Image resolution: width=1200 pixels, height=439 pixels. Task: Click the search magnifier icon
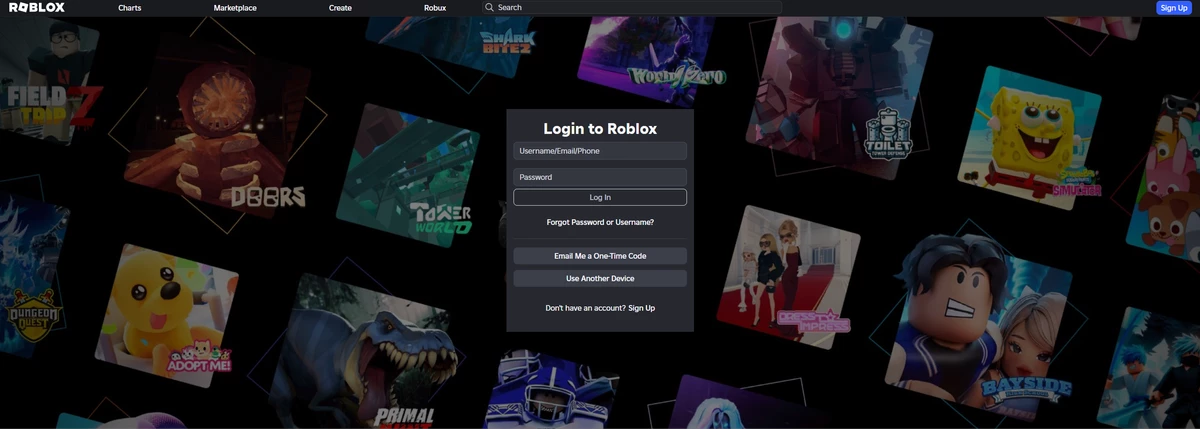[x=490, y=7]
